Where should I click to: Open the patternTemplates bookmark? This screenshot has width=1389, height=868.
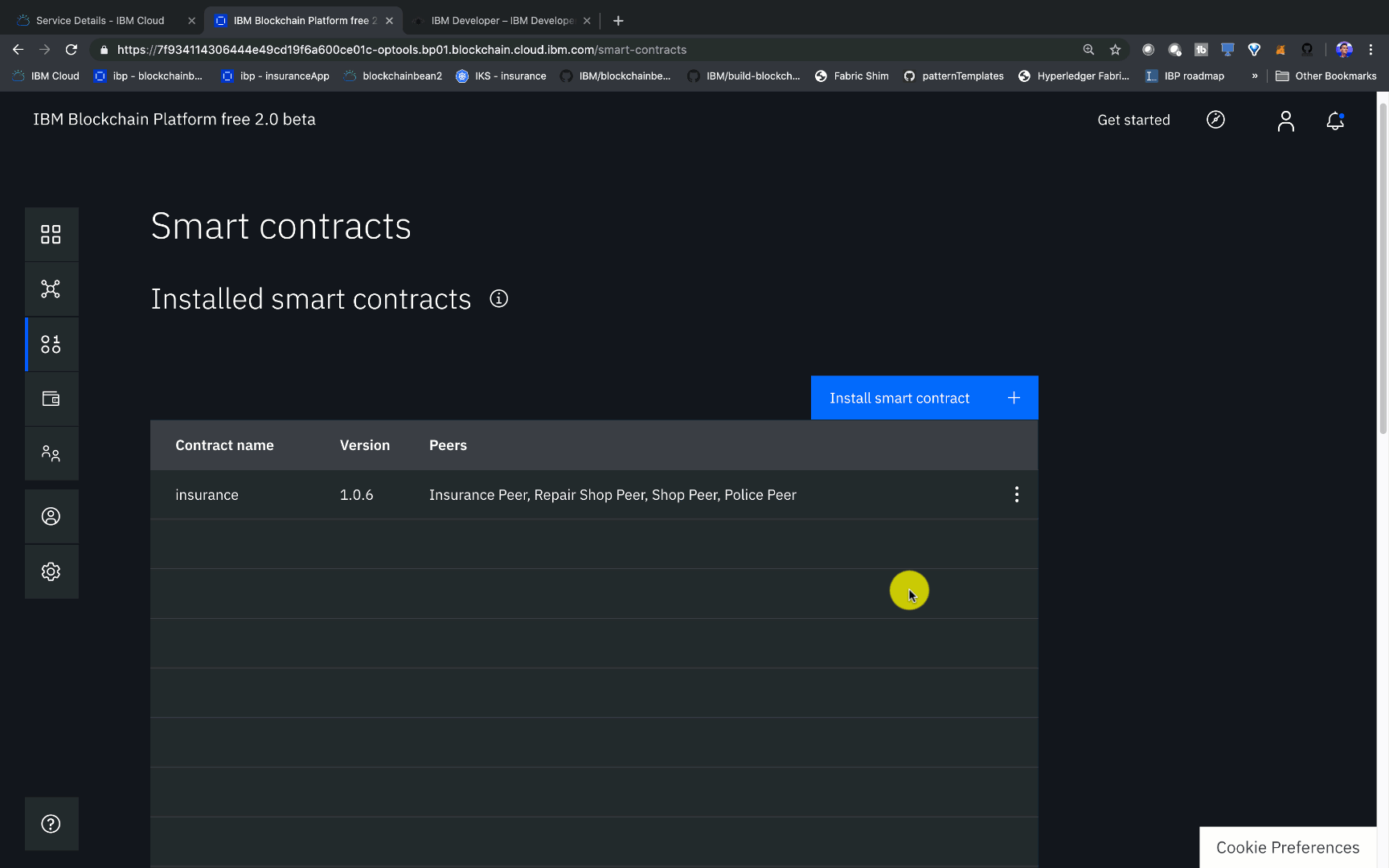pos(954,76)
